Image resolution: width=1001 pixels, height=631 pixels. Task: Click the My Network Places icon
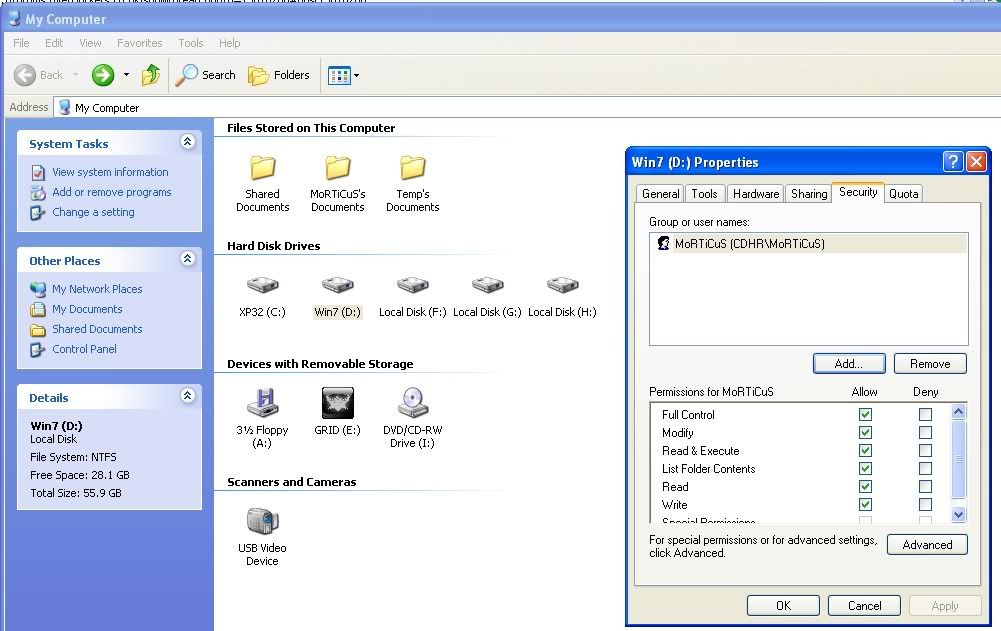point(38,289)
